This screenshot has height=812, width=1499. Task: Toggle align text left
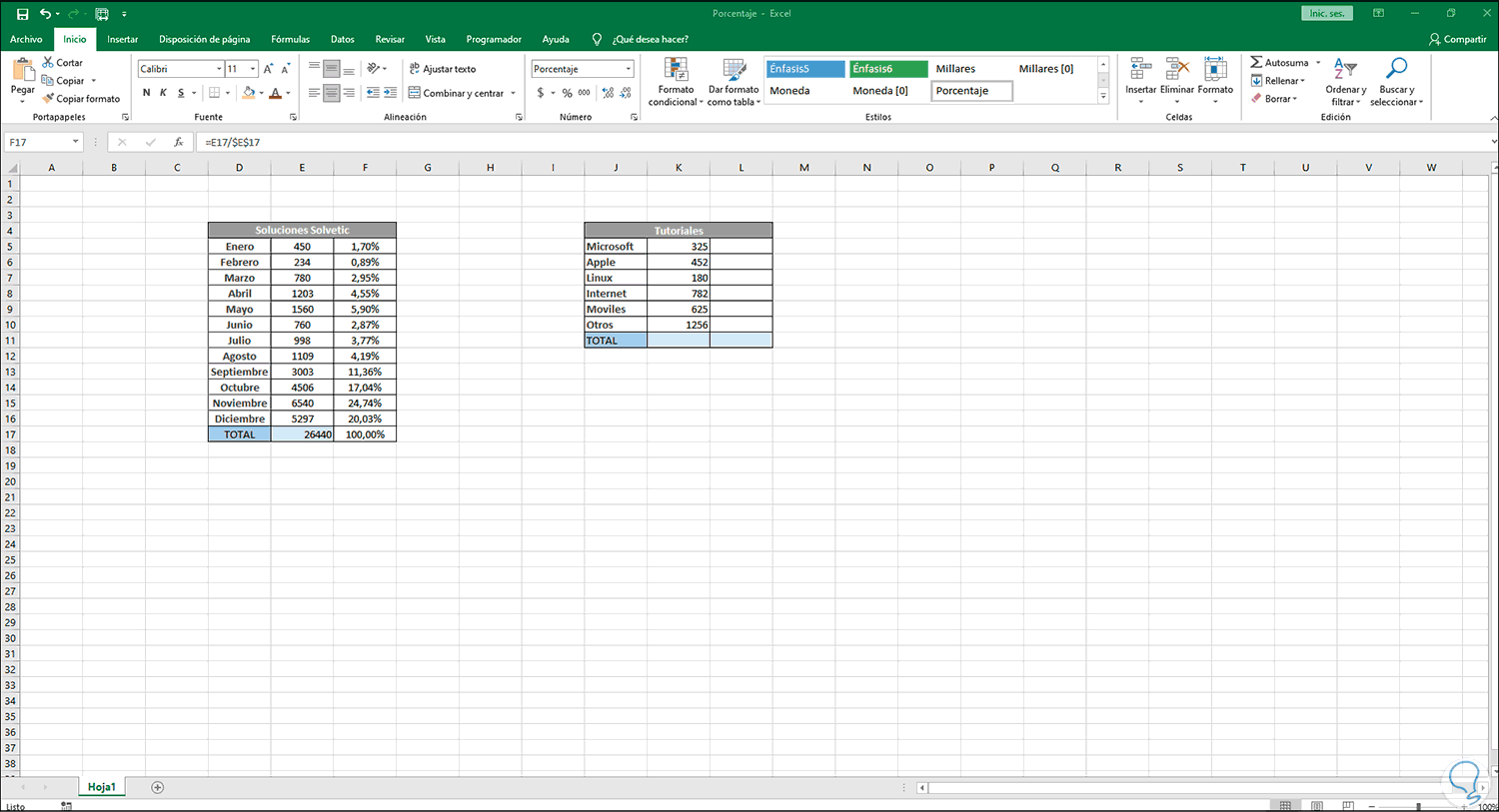[x=314, y=93]
